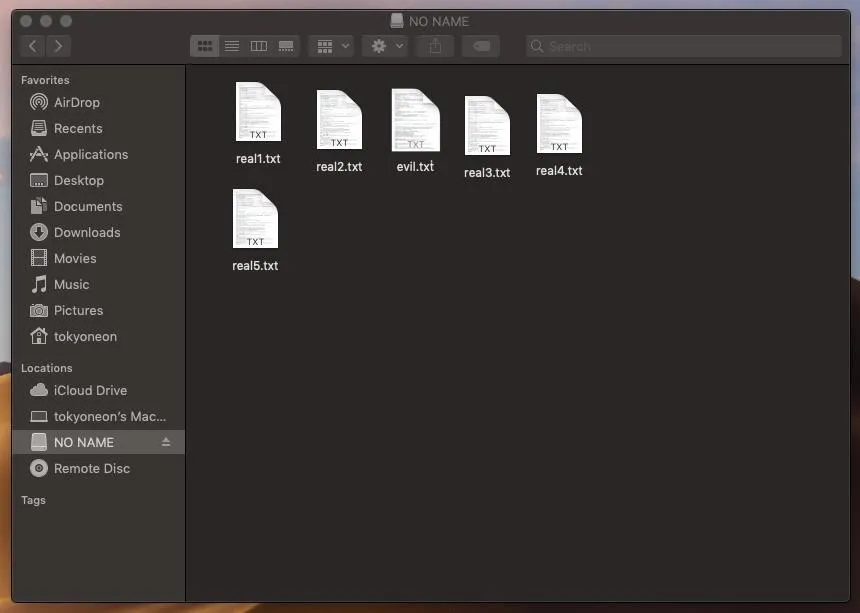This screenshot has width=860, height=613.
Task: Eject the NO NAME volume
Action: (x=166, y=442)
